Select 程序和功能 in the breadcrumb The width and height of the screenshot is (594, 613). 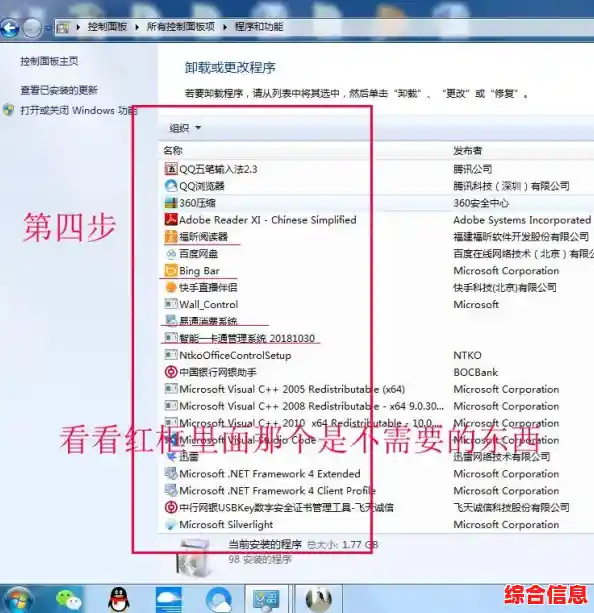(258, 27)
